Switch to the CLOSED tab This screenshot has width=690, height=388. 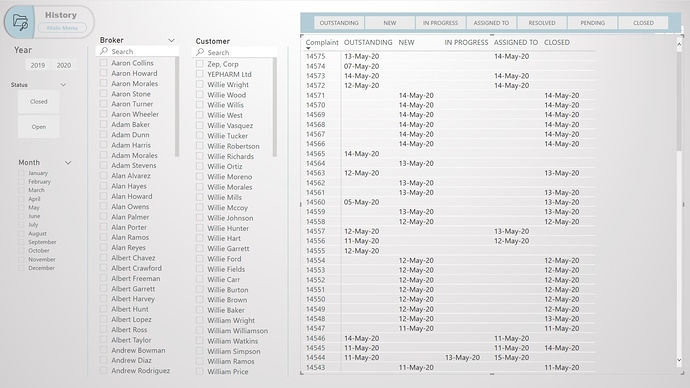tap(643, 23)
